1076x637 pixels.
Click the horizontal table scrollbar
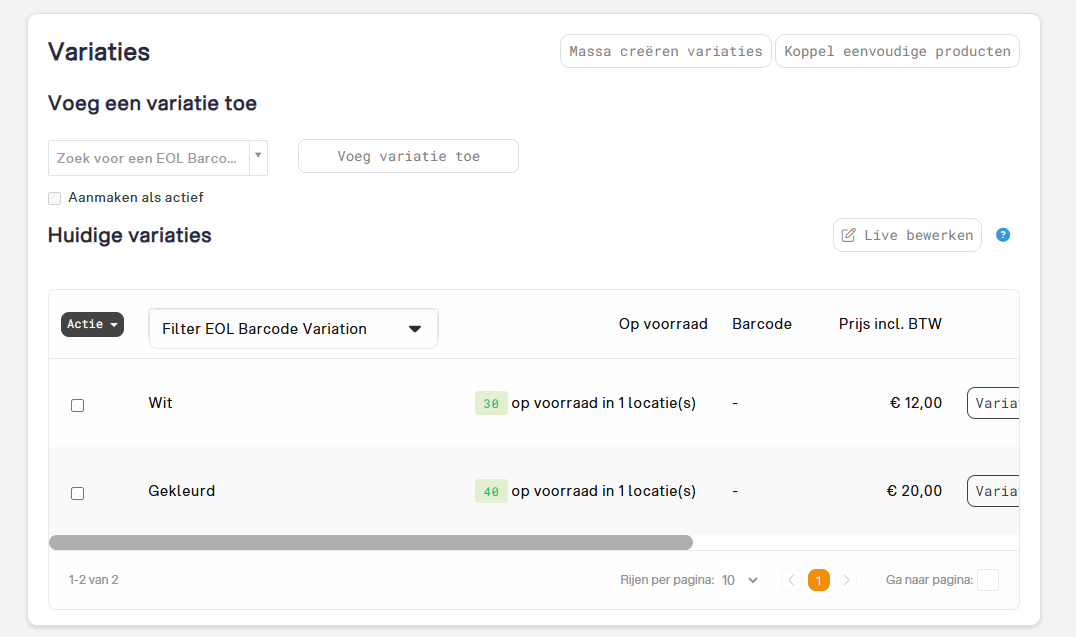tap(371, 542)
